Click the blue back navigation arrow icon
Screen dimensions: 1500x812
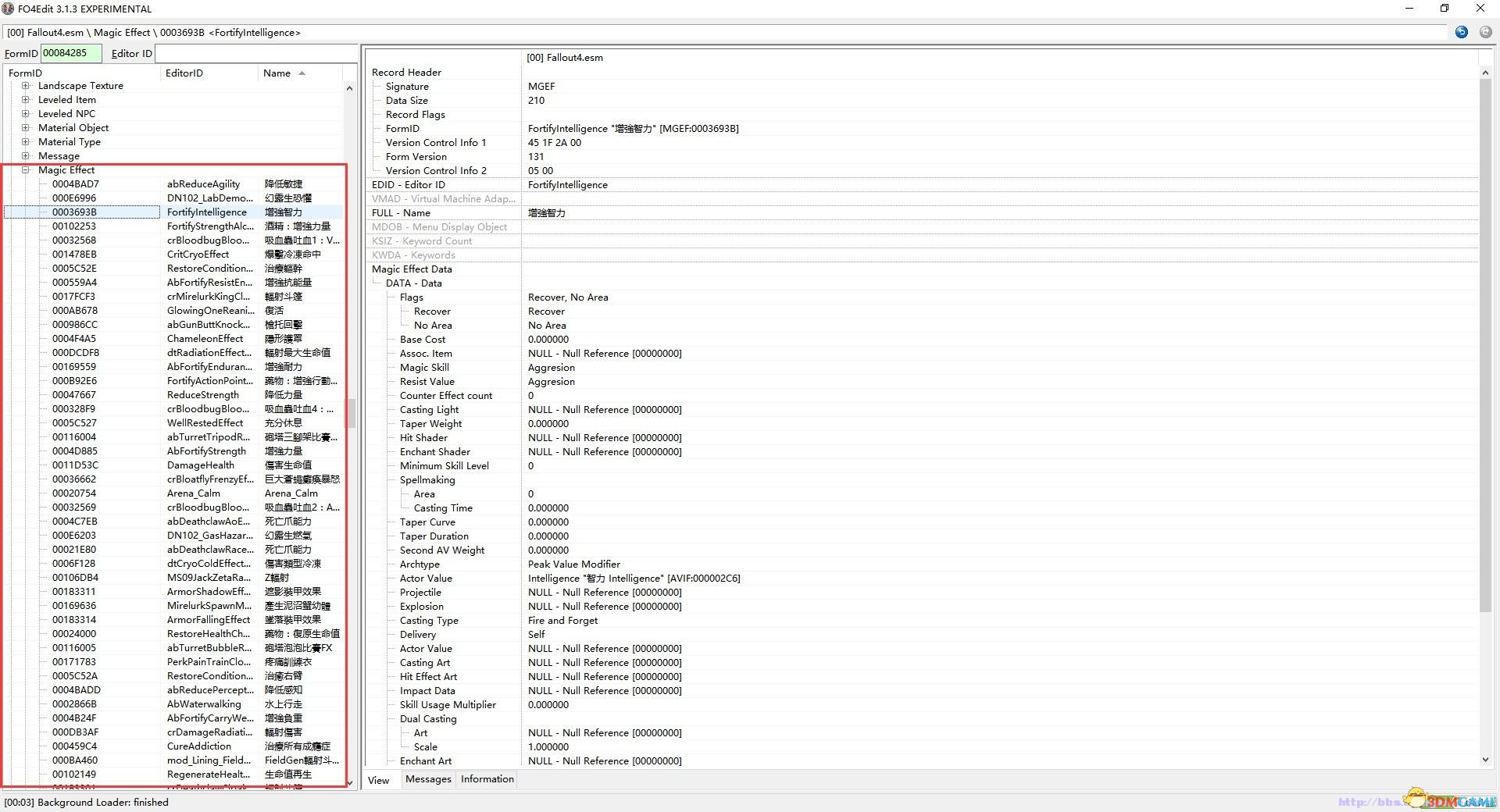pyautogui.click(x=1462, y=32)
